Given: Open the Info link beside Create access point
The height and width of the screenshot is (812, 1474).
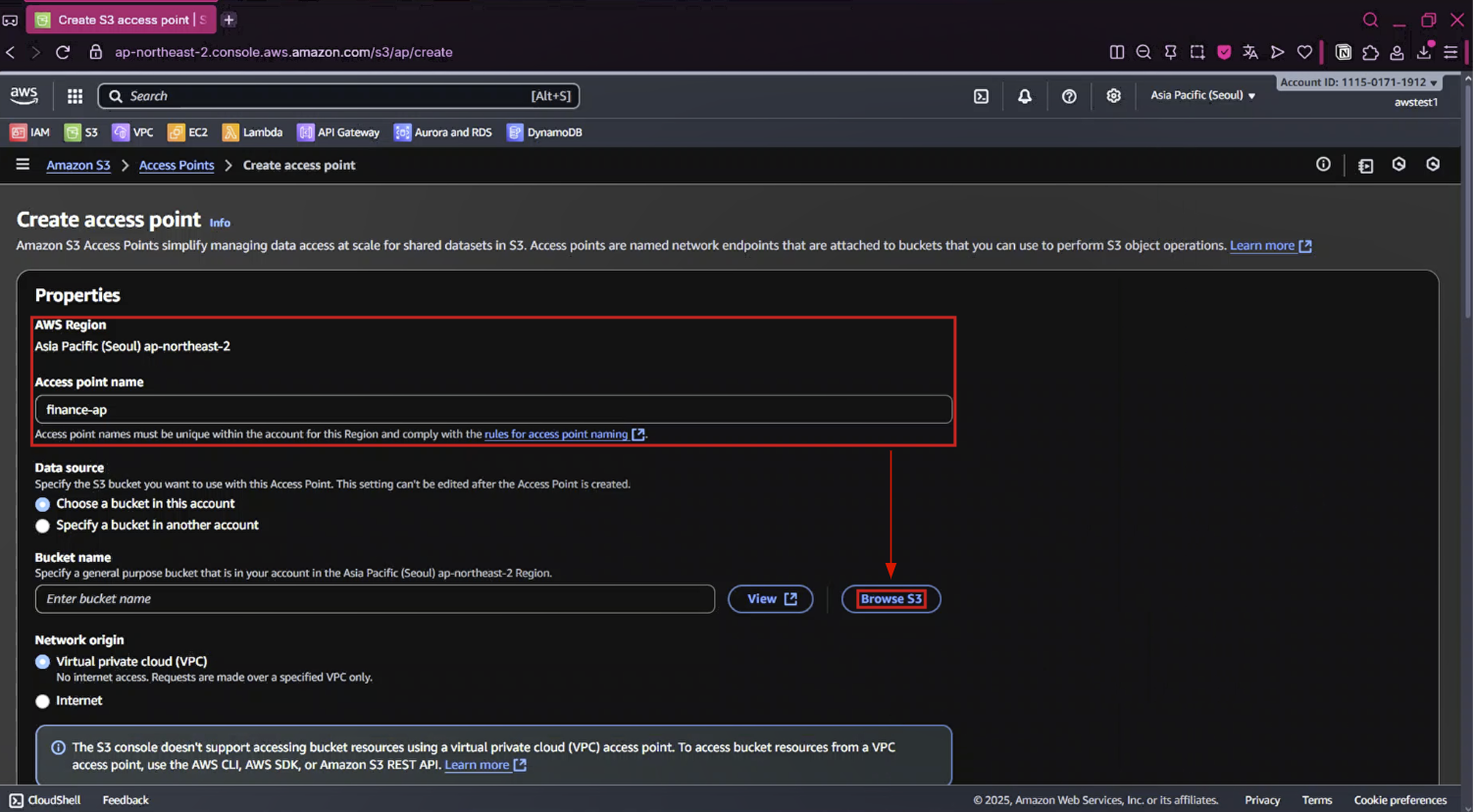Looking at the screenshot, I should tap(220, 223).
